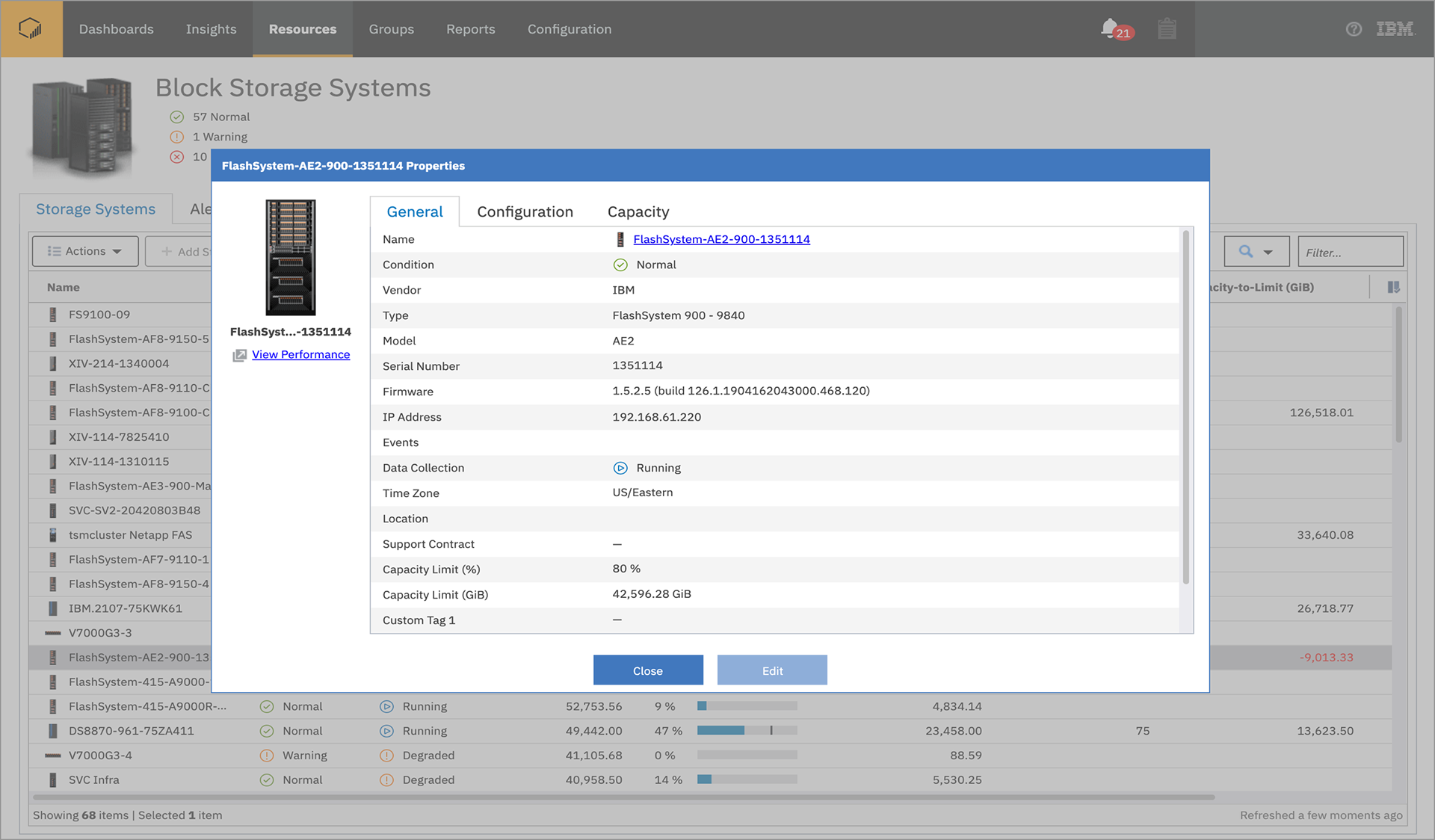The height and width of the screenshot is (840, 1435).
Task: Click the View Performance chart icon
Action: (x=239, y=355)
